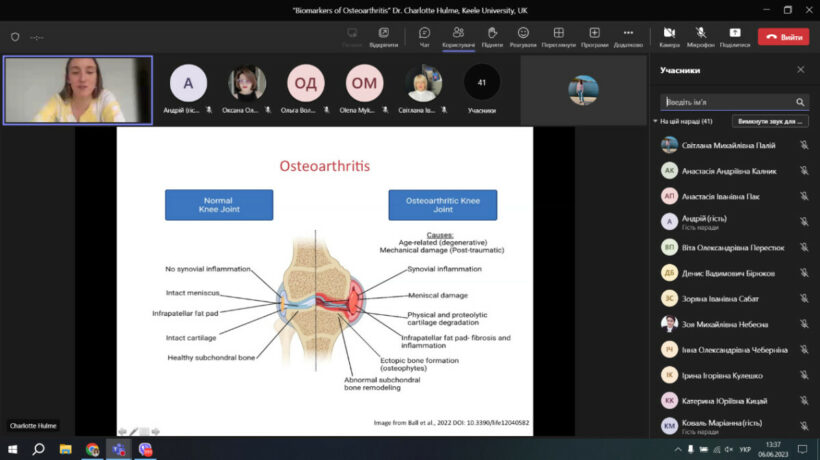
Task: Collapse the 'На цій нараді (41)' list
Action: pos(655,121)
